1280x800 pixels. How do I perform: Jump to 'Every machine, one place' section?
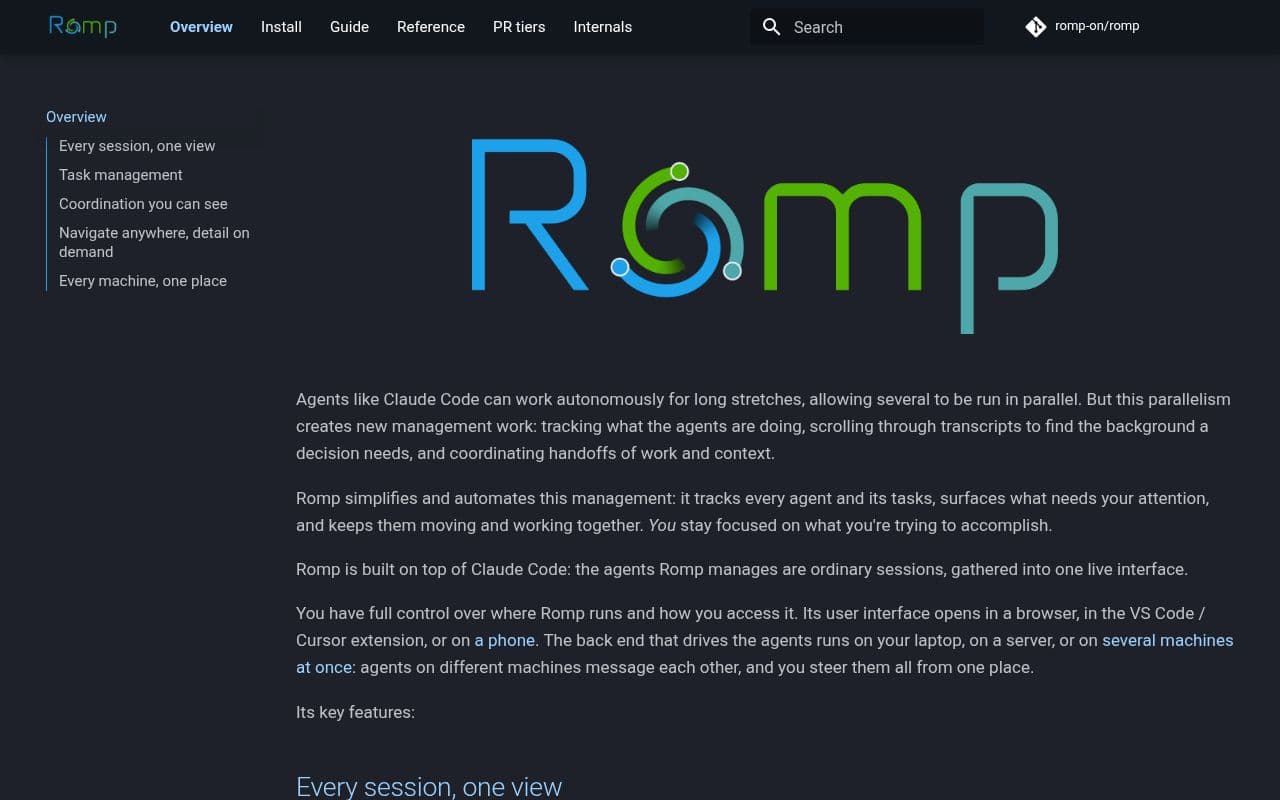tap(142, 281)
